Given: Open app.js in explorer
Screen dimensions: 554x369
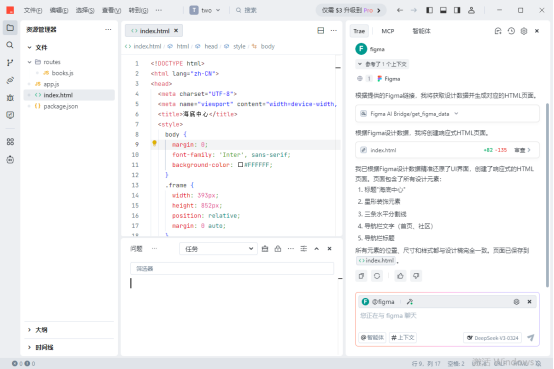Looking at the screenshot, I should [x=51, y=84].
